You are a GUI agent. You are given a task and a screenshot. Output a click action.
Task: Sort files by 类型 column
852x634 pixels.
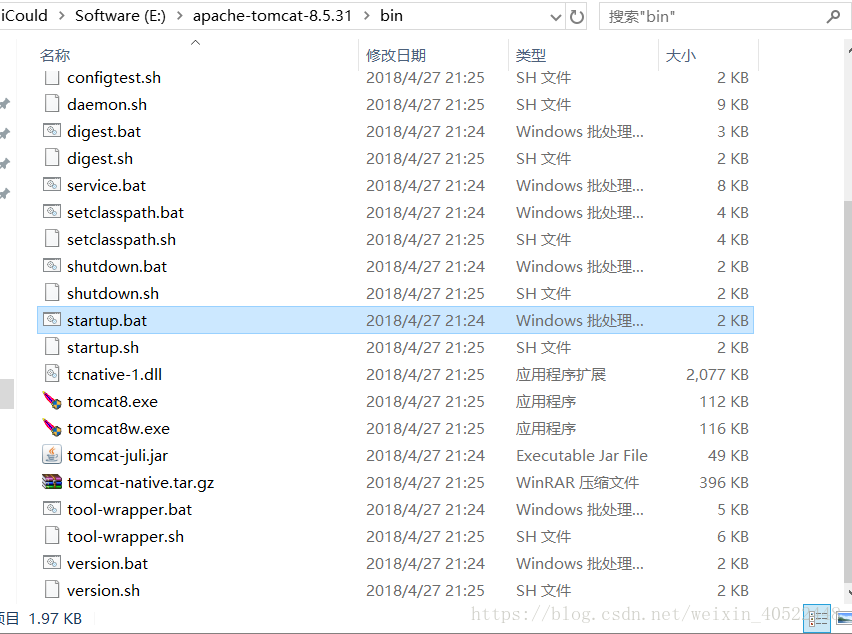pyautogui.click(x=530, y=55)
